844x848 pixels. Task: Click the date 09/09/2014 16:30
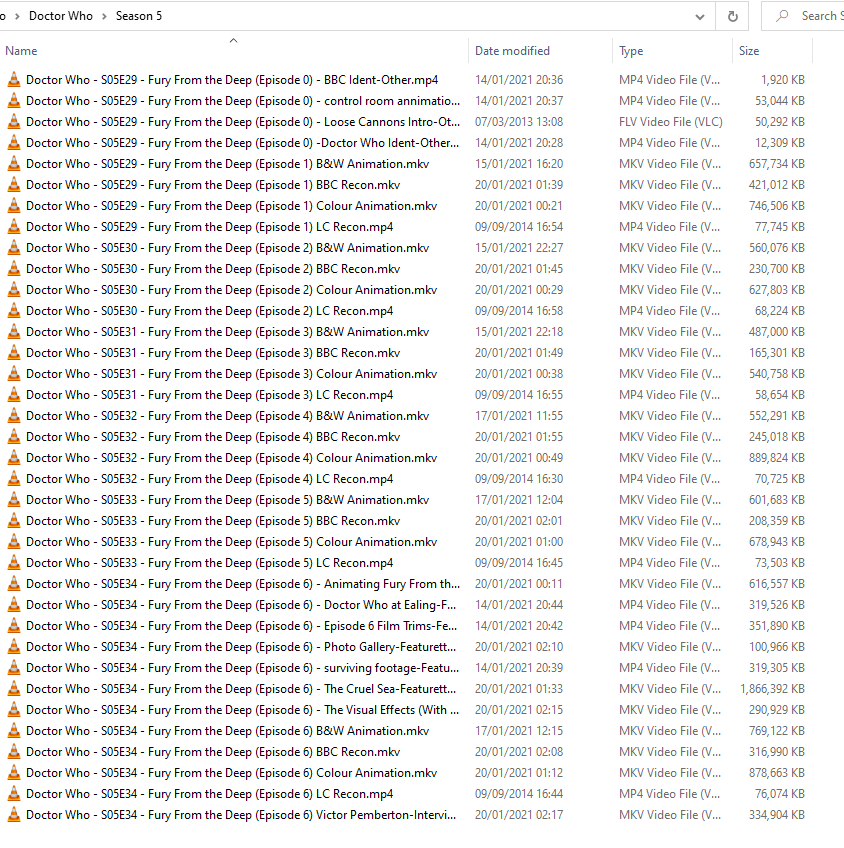[x=519, y=479]
